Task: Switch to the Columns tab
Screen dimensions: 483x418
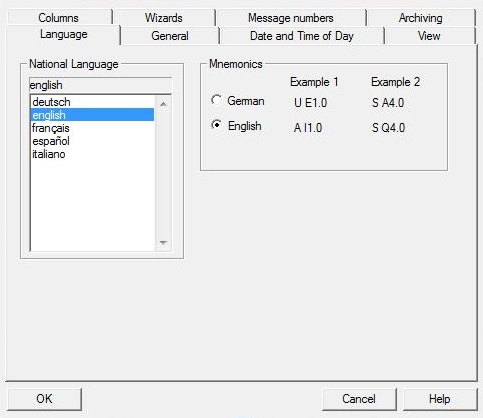Action: point(59,18)
